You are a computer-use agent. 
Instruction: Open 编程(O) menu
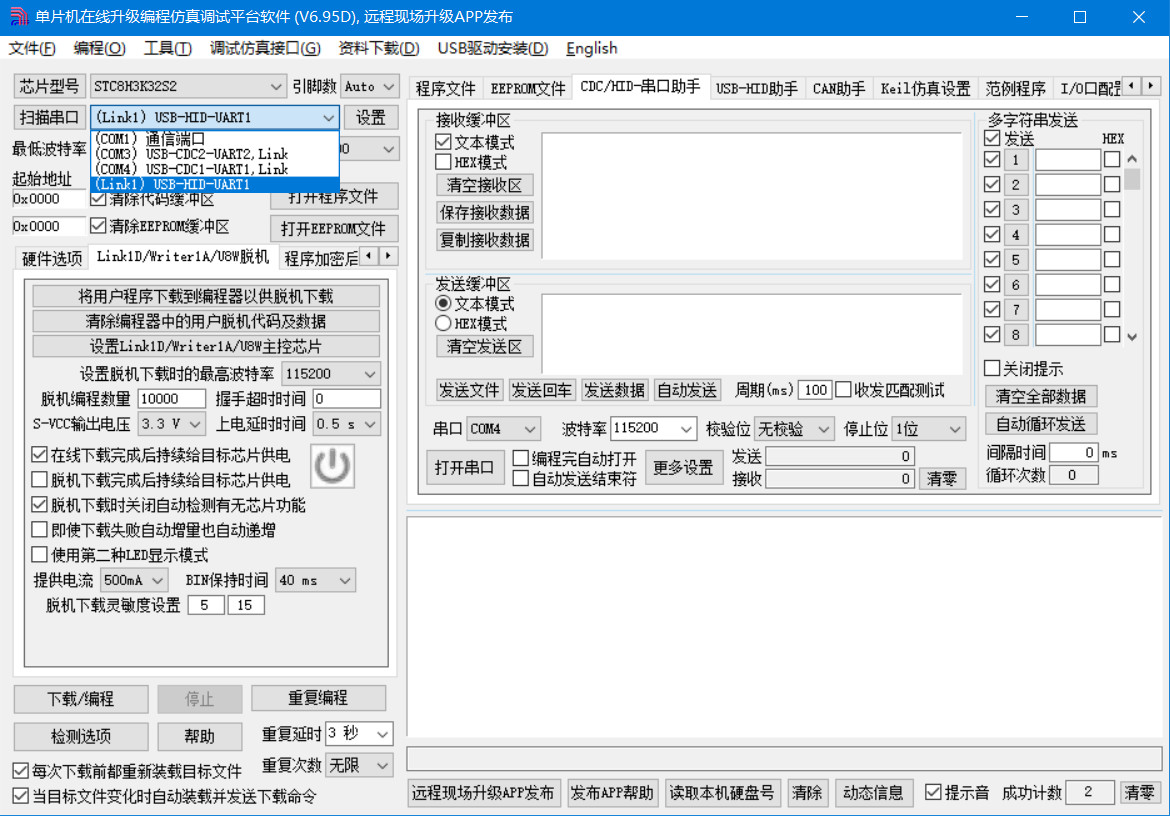click(99, 48)
